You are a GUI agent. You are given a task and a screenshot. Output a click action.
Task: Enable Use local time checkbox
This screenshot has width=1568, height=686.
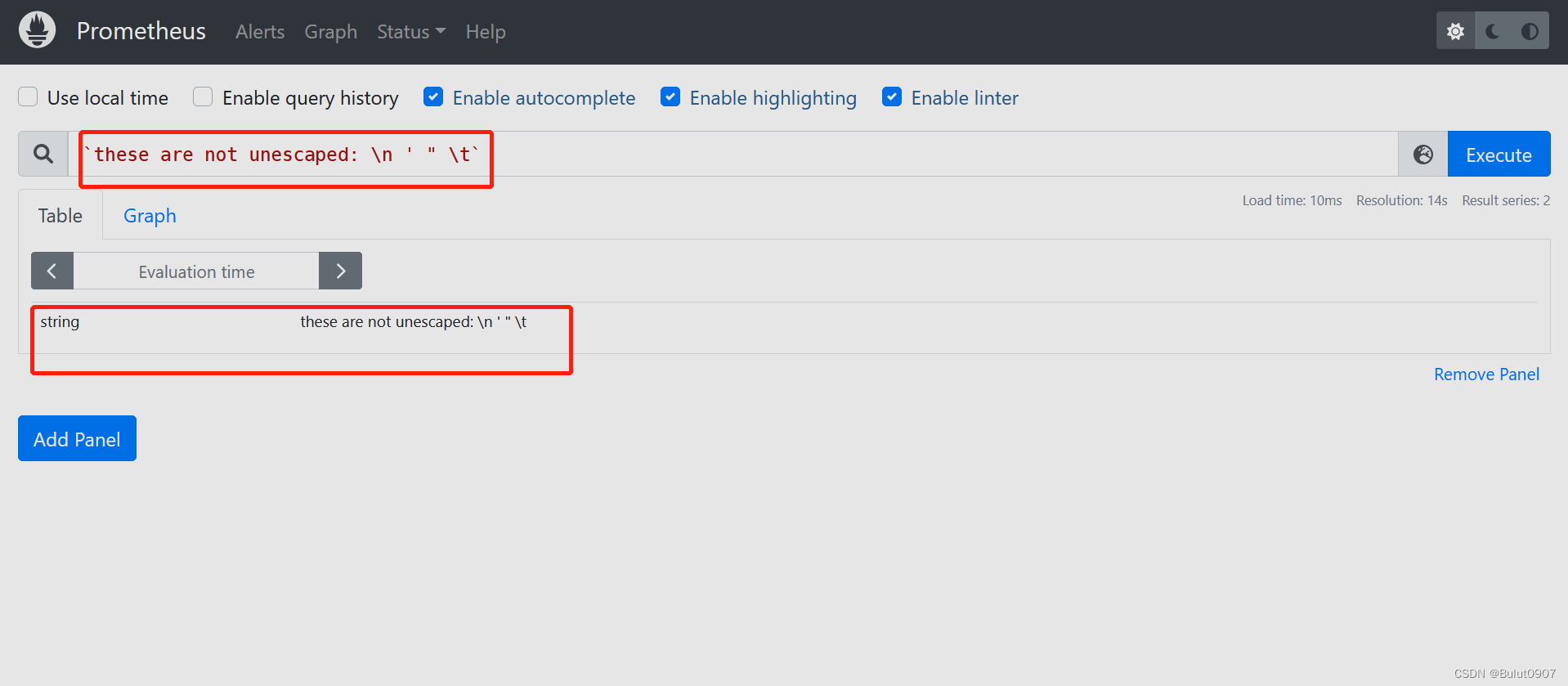28,96
